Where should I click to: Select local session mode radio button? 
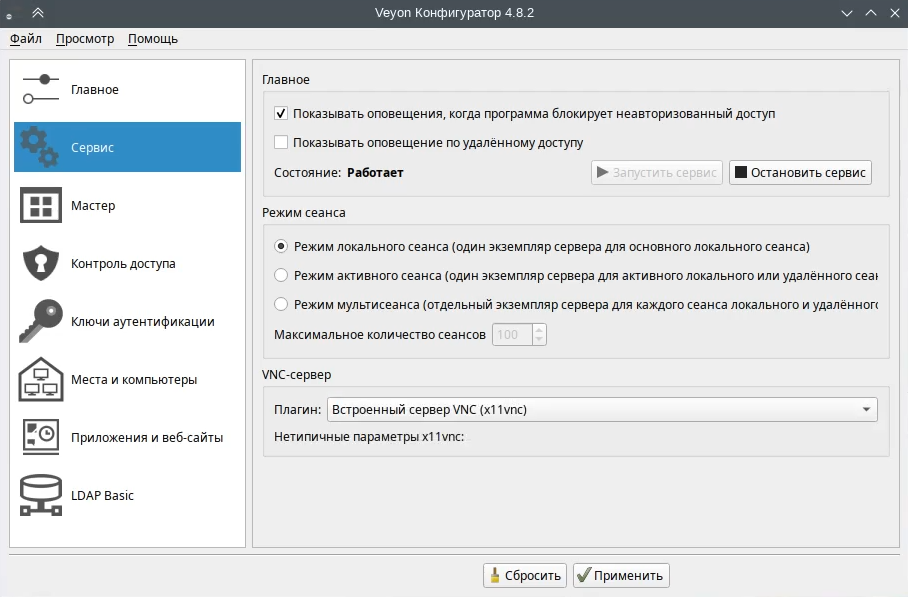click(281, 247)
